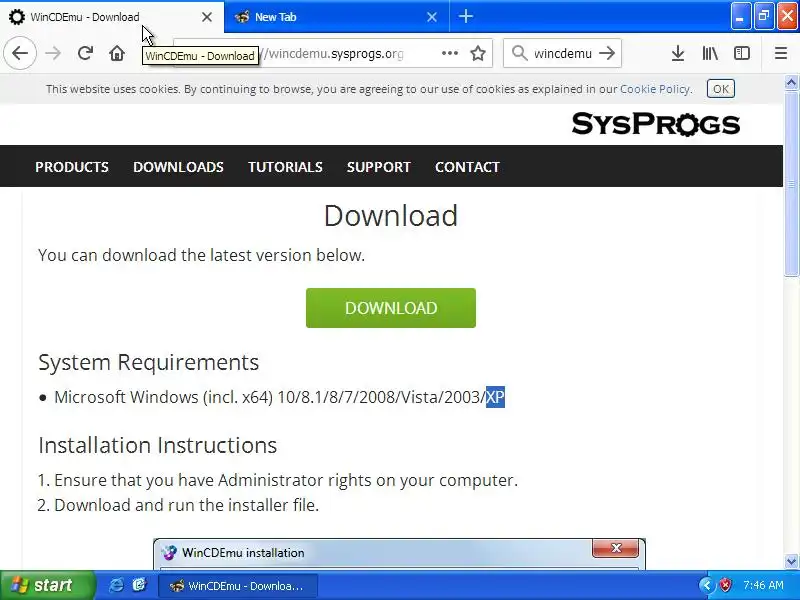Click the second quick launch icon
Screen dimensions: 800x600
(139, 585)
